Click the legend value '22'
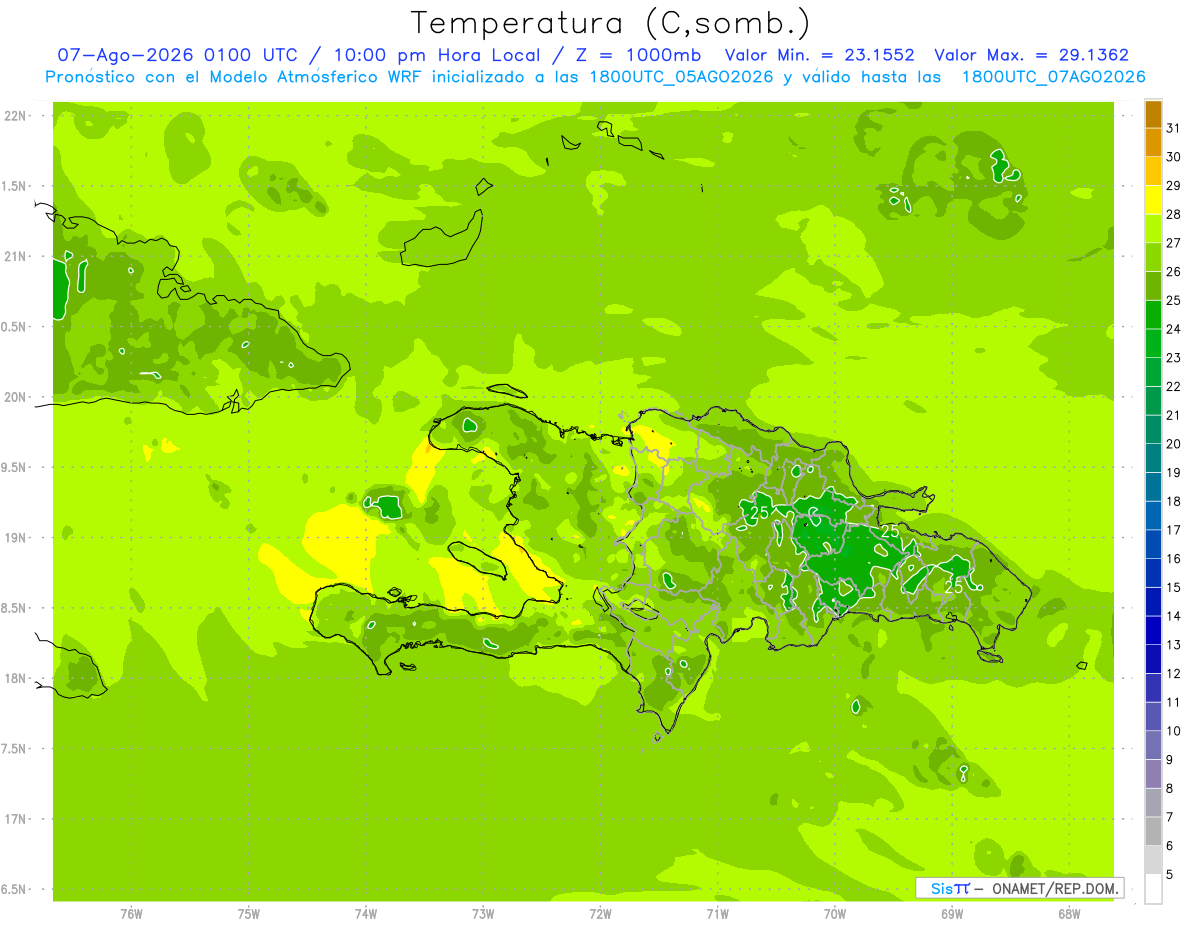 point(1173,387)
